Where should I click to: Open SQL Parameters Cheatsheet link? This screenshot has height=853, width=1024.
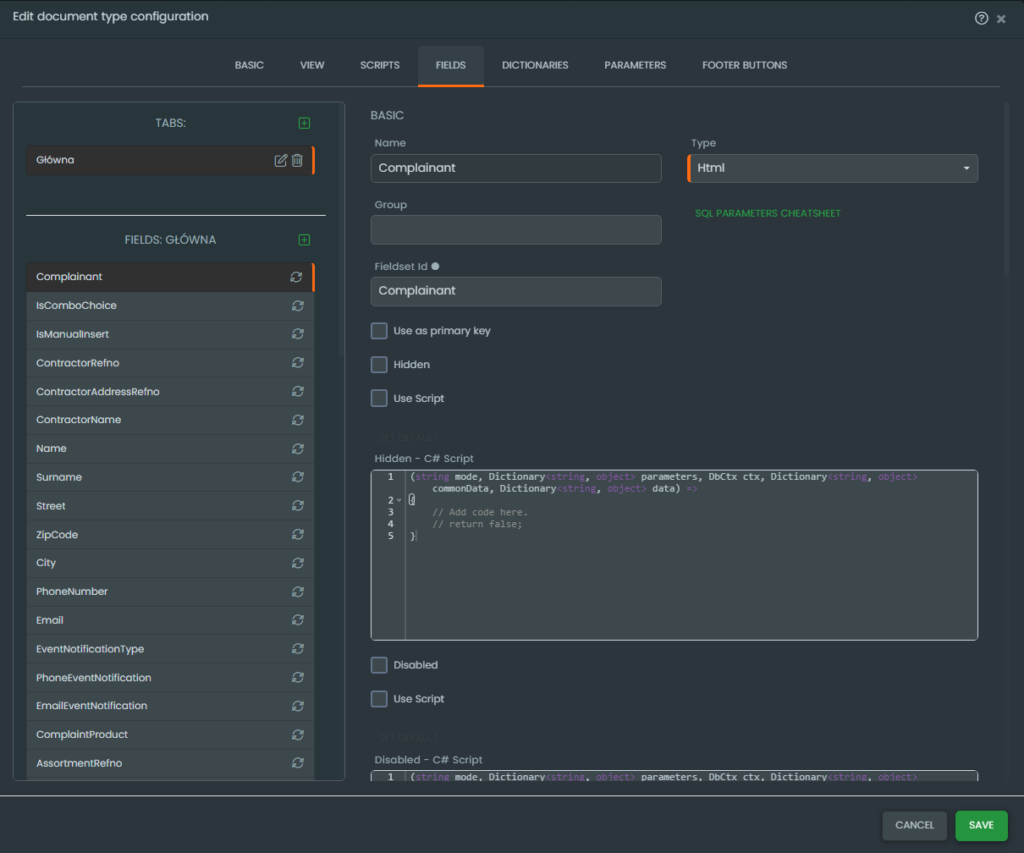coord(767,214)
